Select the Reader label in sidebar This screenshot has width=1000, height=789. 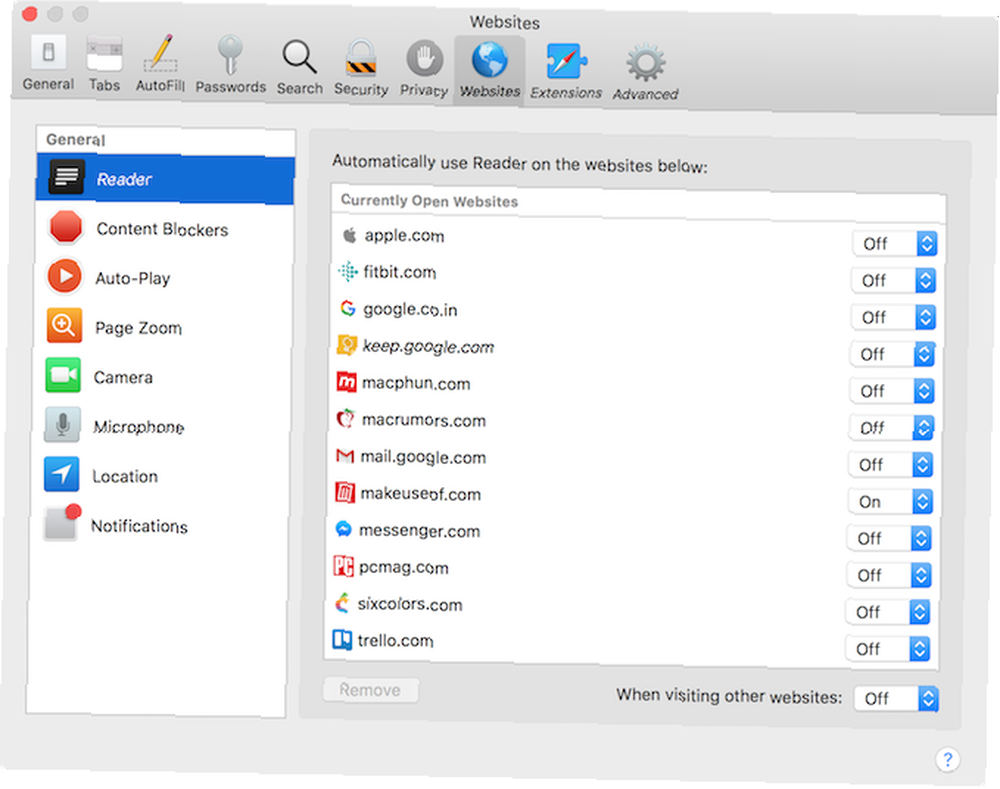[x=124, y=179]
